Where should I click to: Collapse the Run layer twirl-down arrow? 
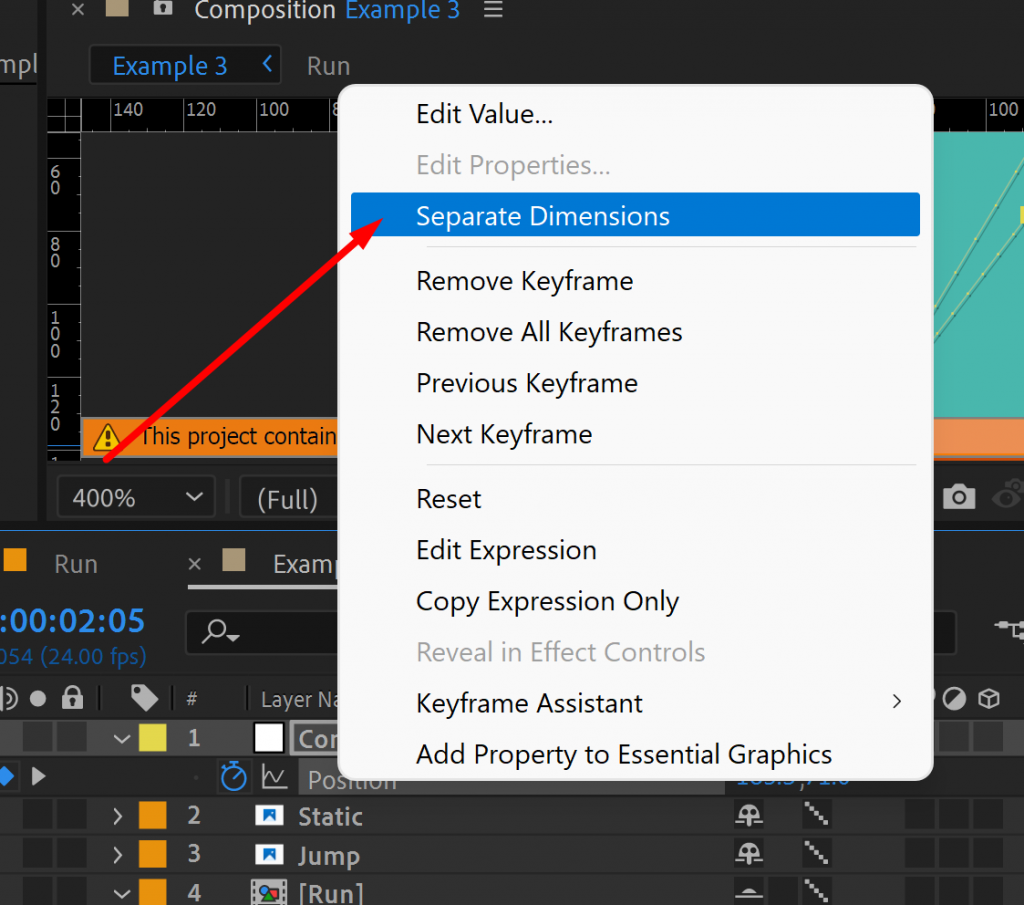(x=122, y=893)
